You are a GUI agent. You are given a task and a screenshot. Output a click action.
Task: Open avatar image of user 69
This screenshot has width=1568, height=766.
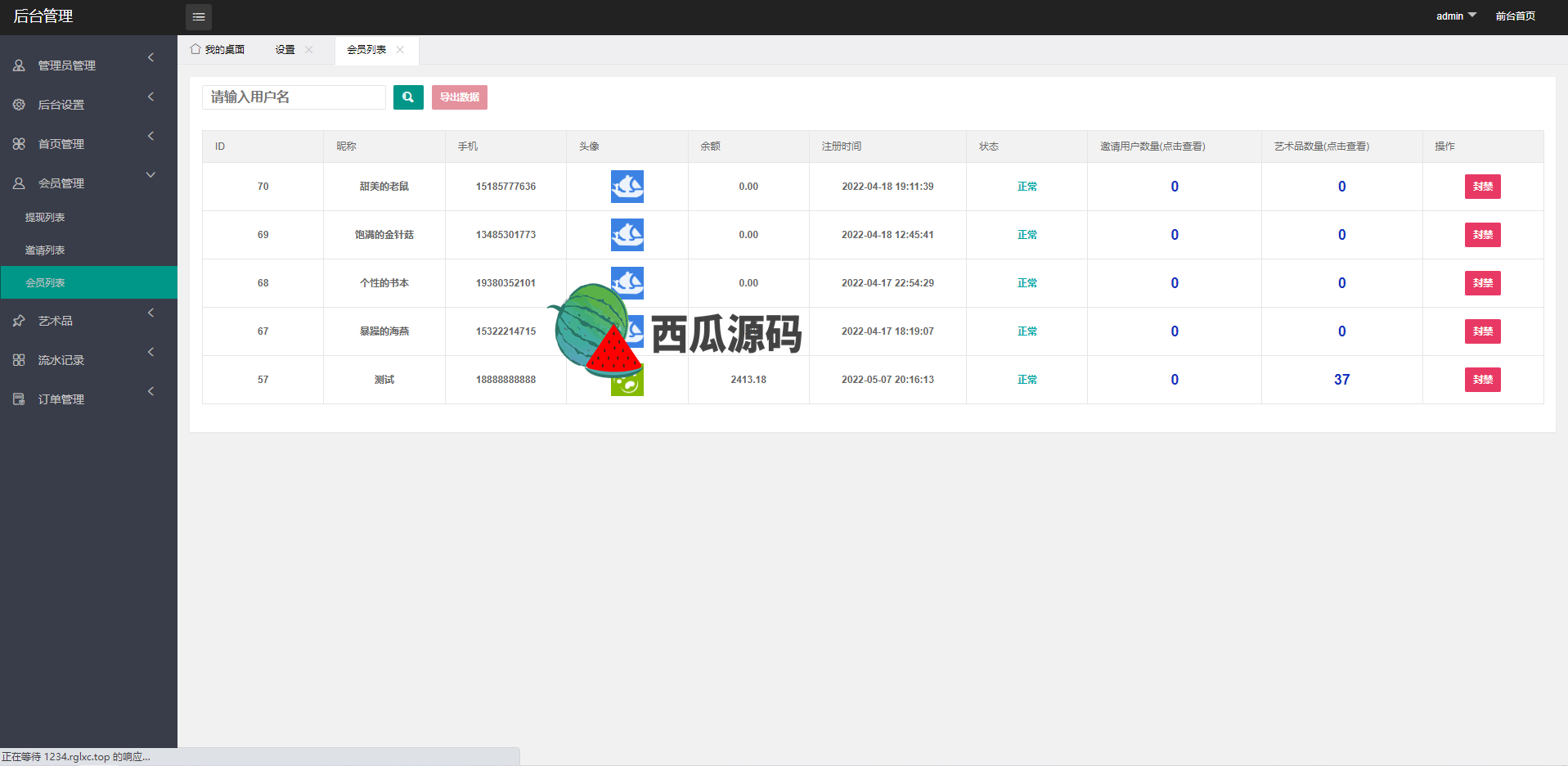(627, 235)
